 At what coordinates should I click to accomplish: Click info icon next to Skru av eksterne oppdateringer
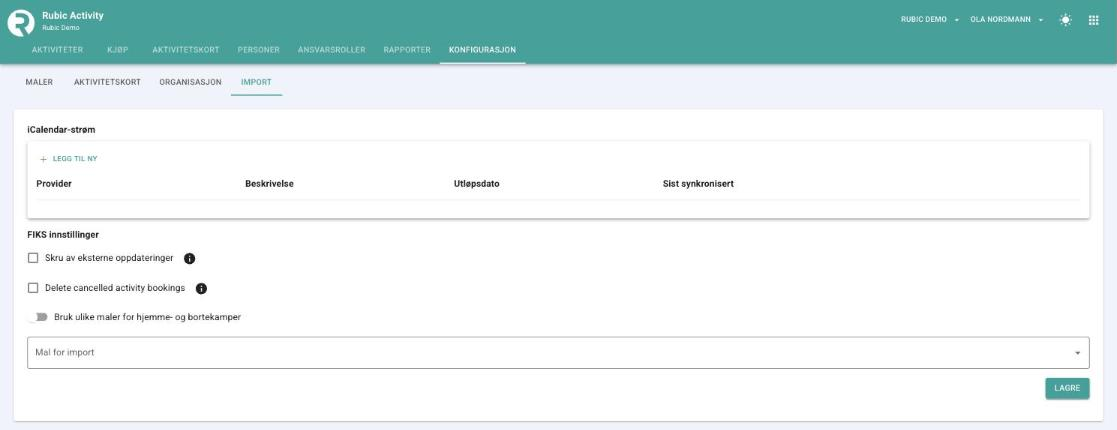189,258
